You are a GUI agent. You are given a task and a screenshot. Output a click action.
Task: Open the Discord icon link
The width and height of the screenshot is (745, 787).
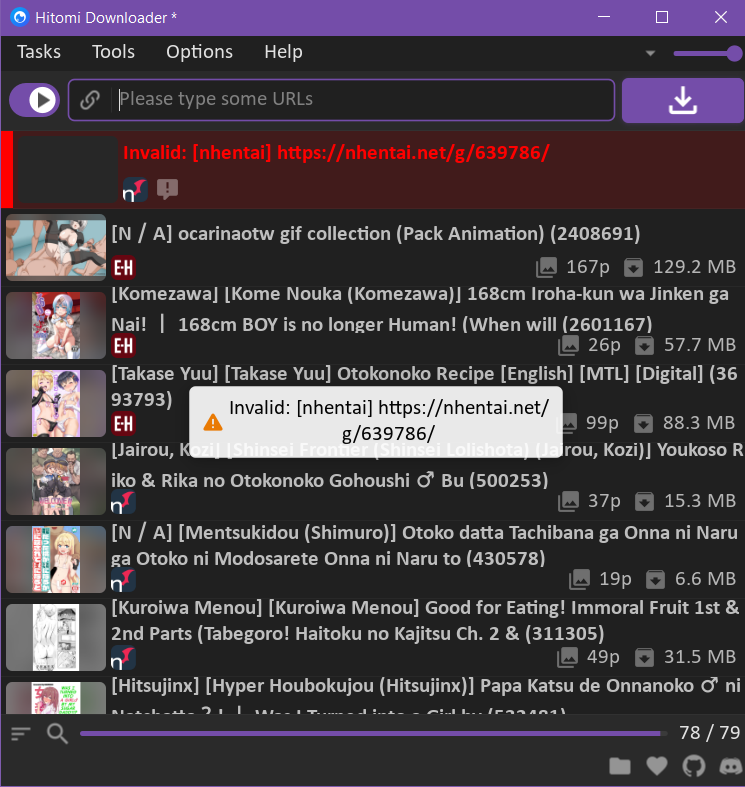pyautogui.click(x=731, y=766)
